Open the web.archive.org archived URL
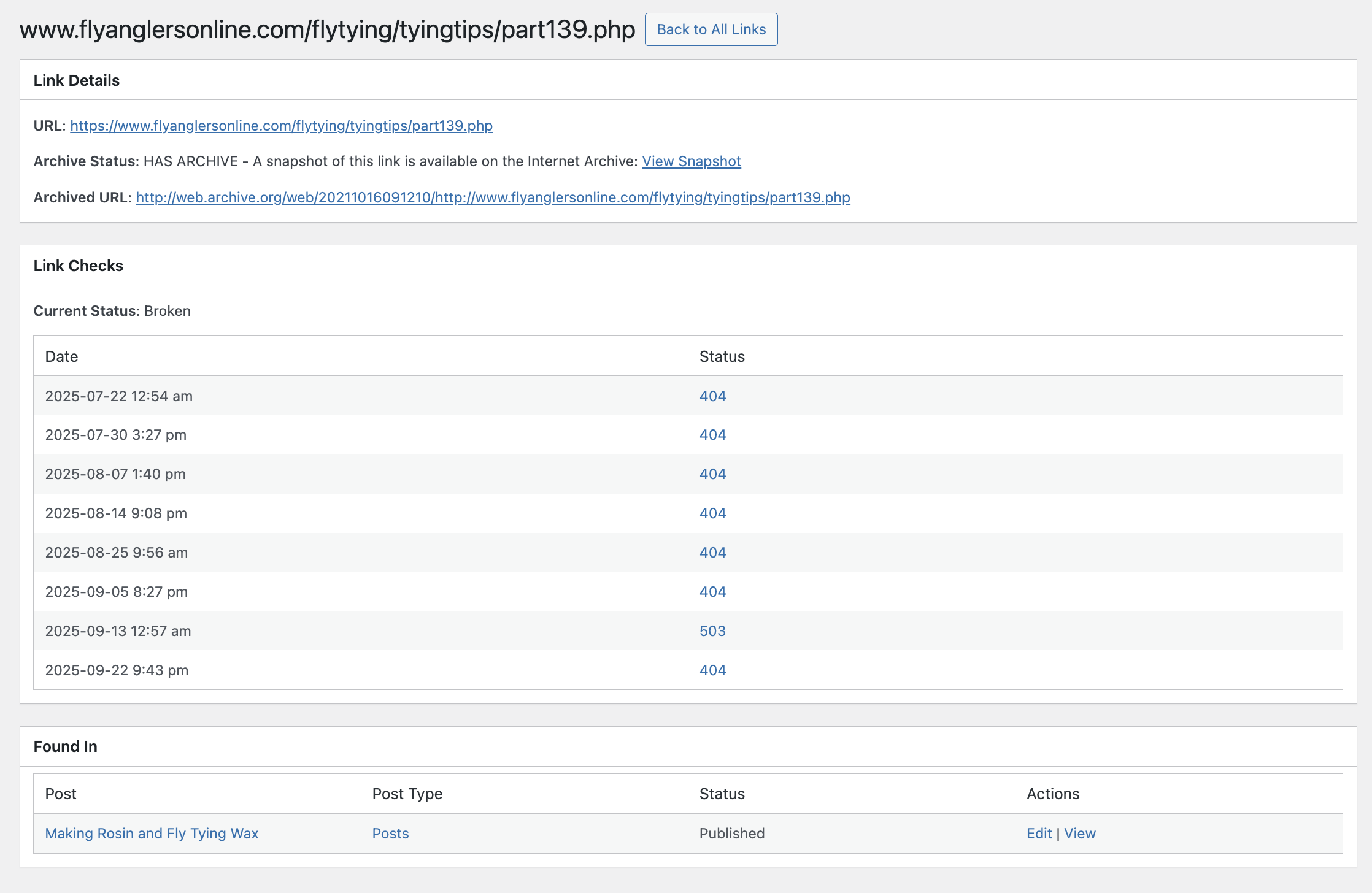 point(492,197)
